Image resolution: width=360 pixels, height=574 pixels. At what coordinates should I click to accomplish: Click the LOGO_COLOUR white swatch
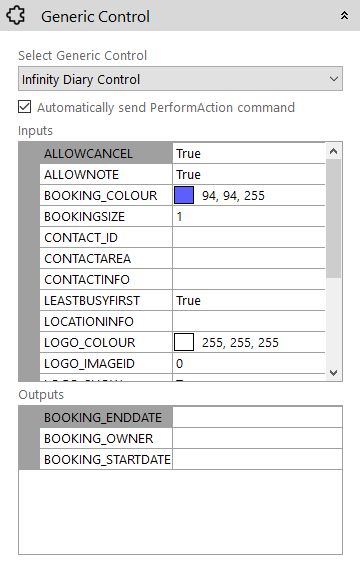pos(184,342)
